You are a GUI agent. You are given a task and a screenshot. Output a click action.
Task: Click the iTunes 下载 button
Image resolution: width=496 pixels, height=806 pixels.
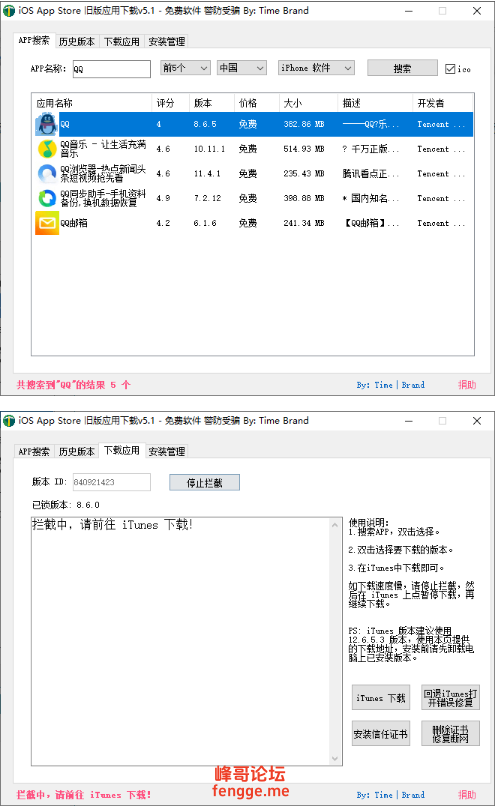pyautogui.click(x=381, y=698)
